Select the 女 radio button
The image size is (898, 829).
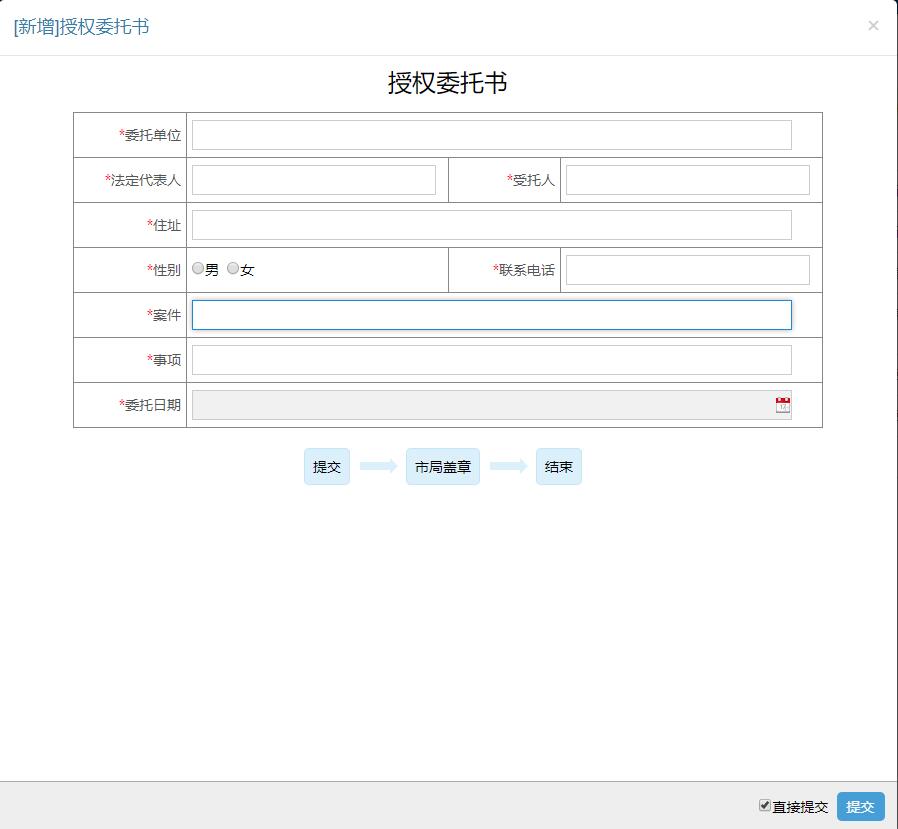coord(233,268)
